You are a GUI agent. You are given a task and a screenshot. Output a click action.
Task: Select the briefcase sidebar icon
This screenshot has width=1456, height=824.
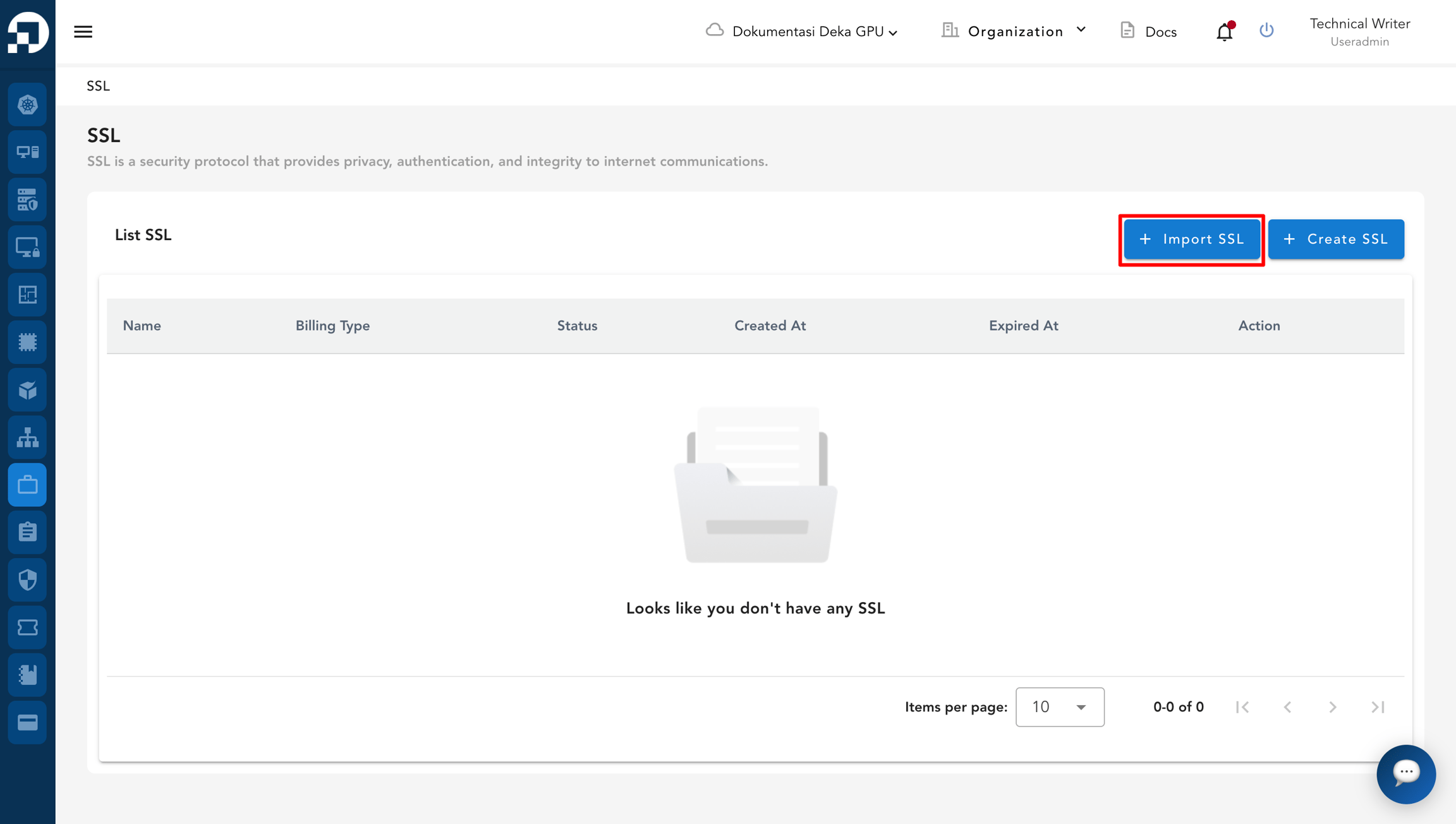point(27,485)
